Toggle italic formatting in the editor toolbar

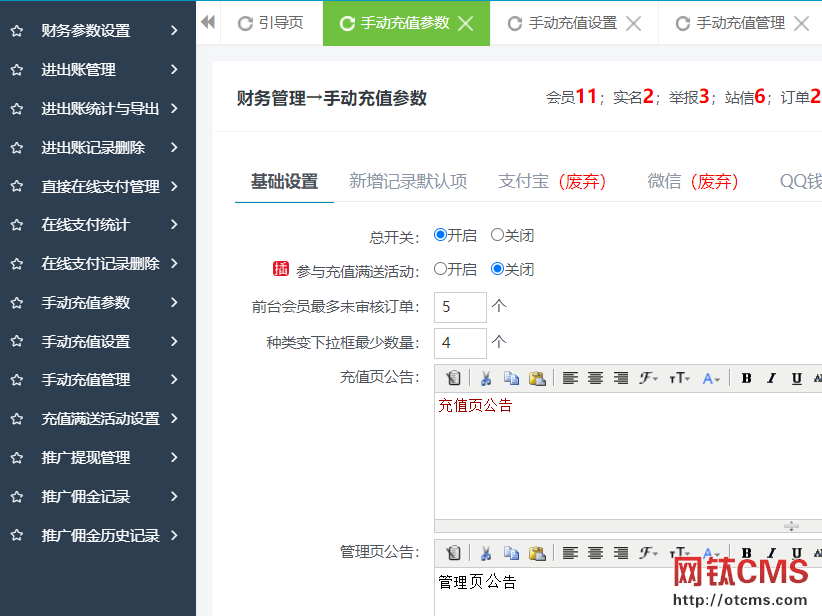click(x=770, y=379)
